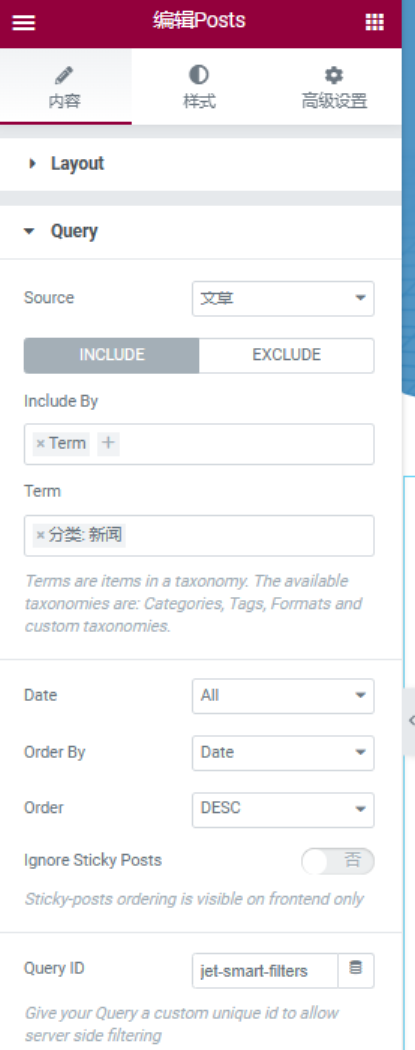This screenshot has height=1050, width=415.
Task: Open the Date dropdown showing All
Action: (283, 696)
